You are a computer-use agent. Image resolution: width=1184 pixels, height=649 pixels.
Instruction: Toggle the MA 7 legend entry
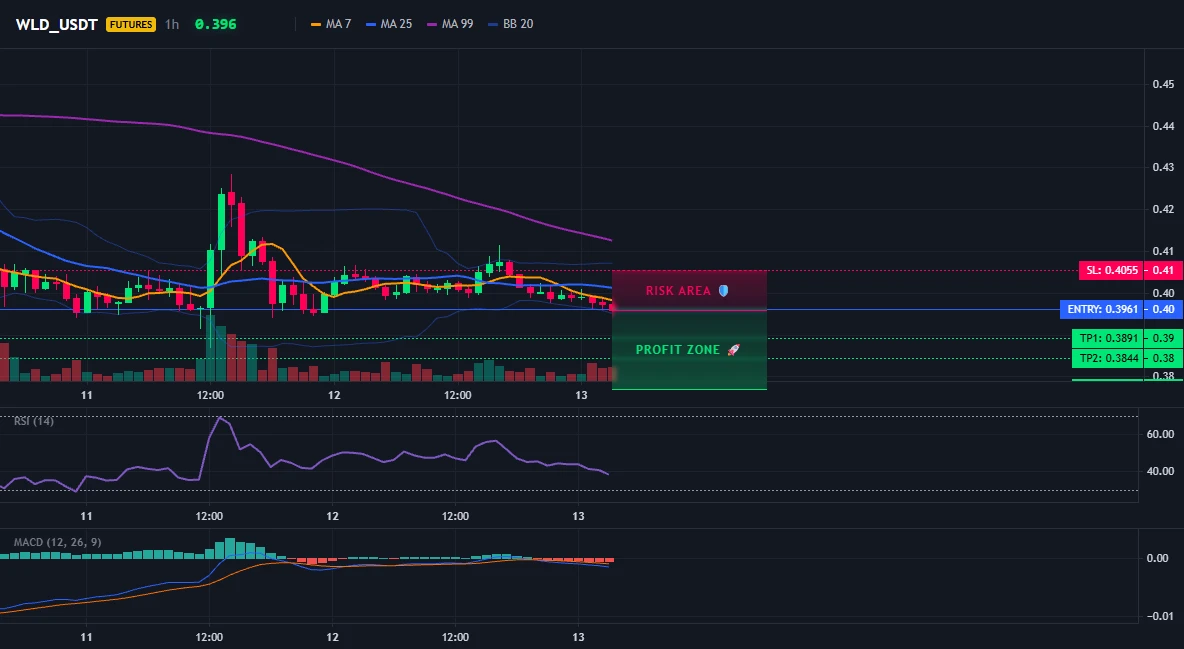tap(331, 24)
